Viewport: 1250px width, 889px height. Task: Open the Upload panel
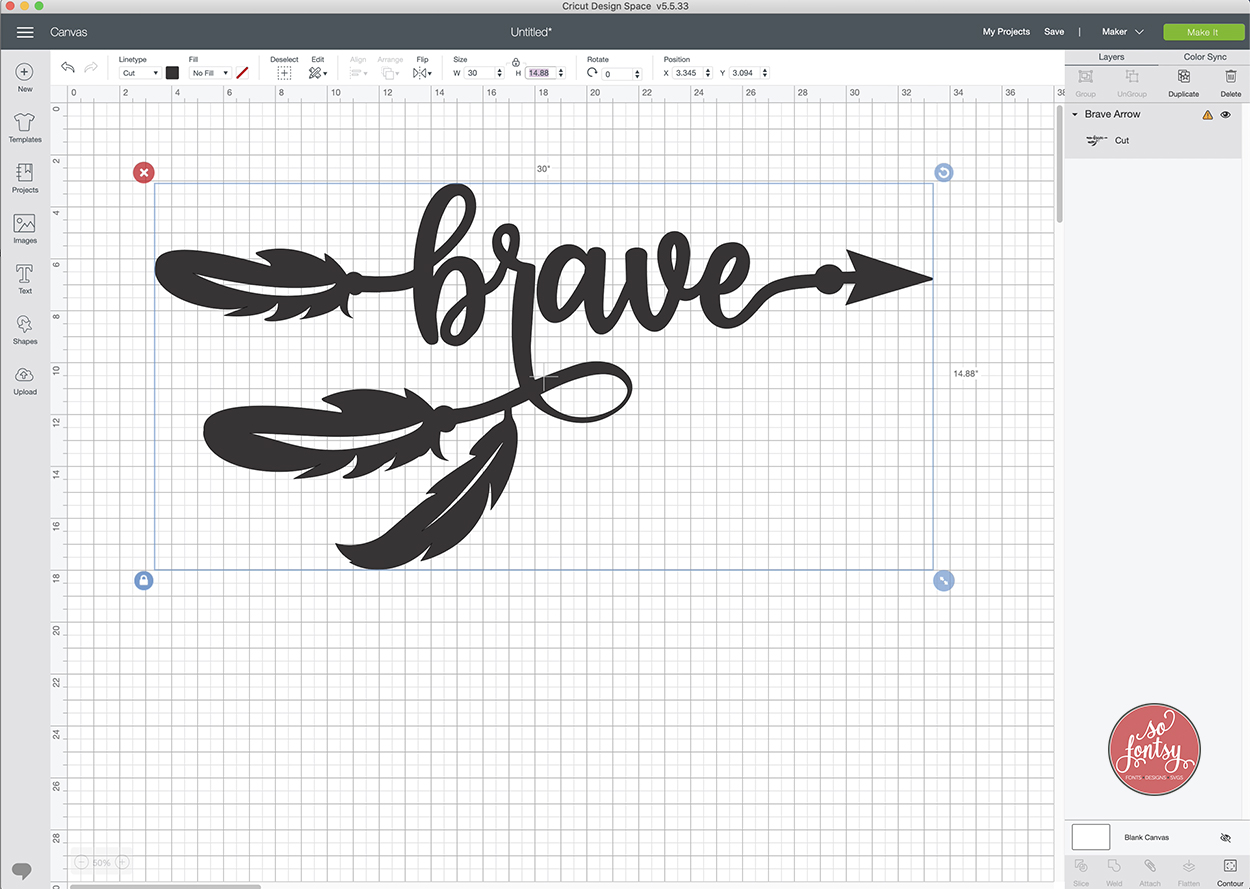pyautogui.click(x=25, y=380)
